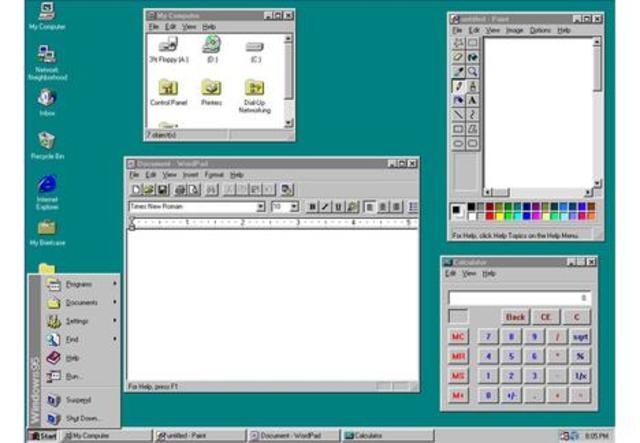Click the CE button in Calculator

pyautogui.click(x=546, y=317)
